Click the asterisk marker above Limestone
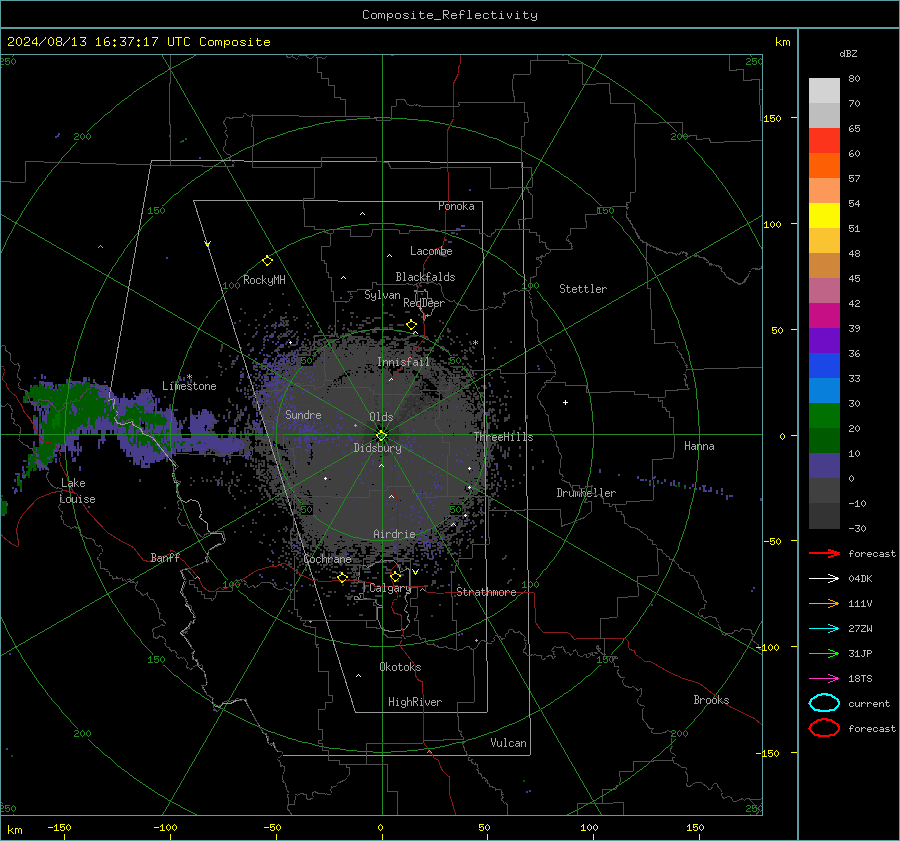900x841 pixels. tap(189, 377)
